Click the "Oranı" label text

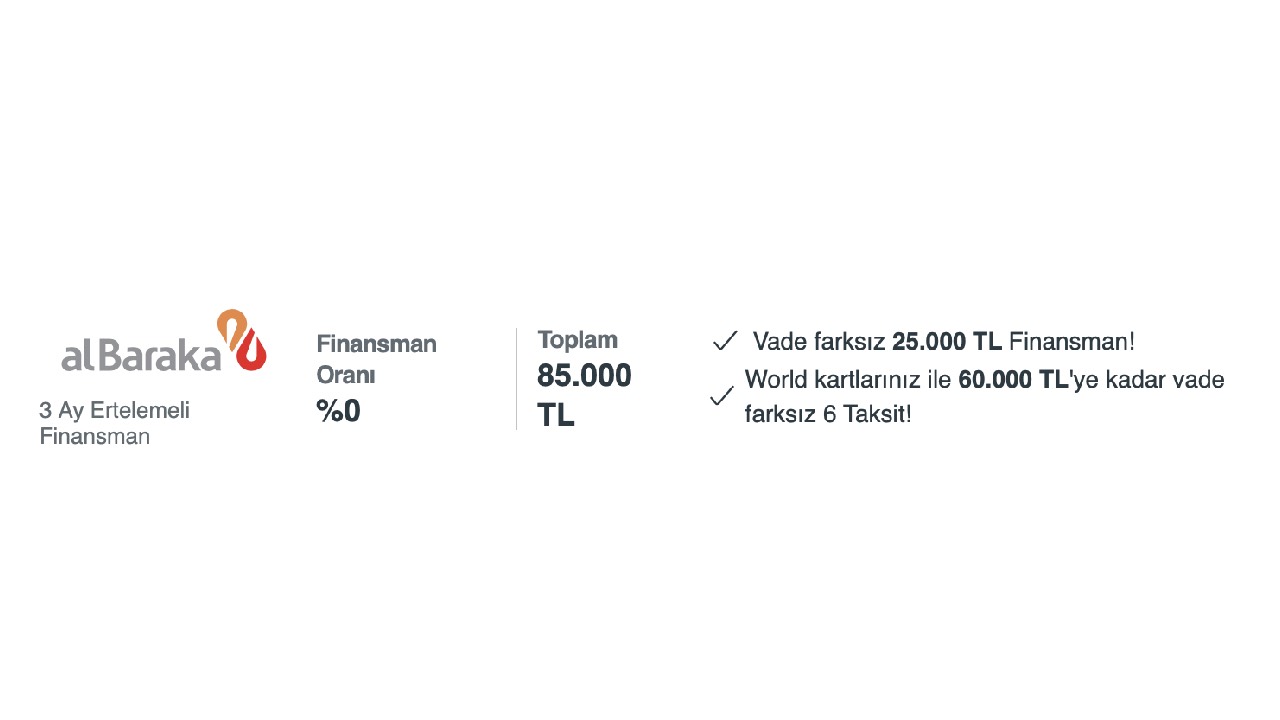point(345,375)
